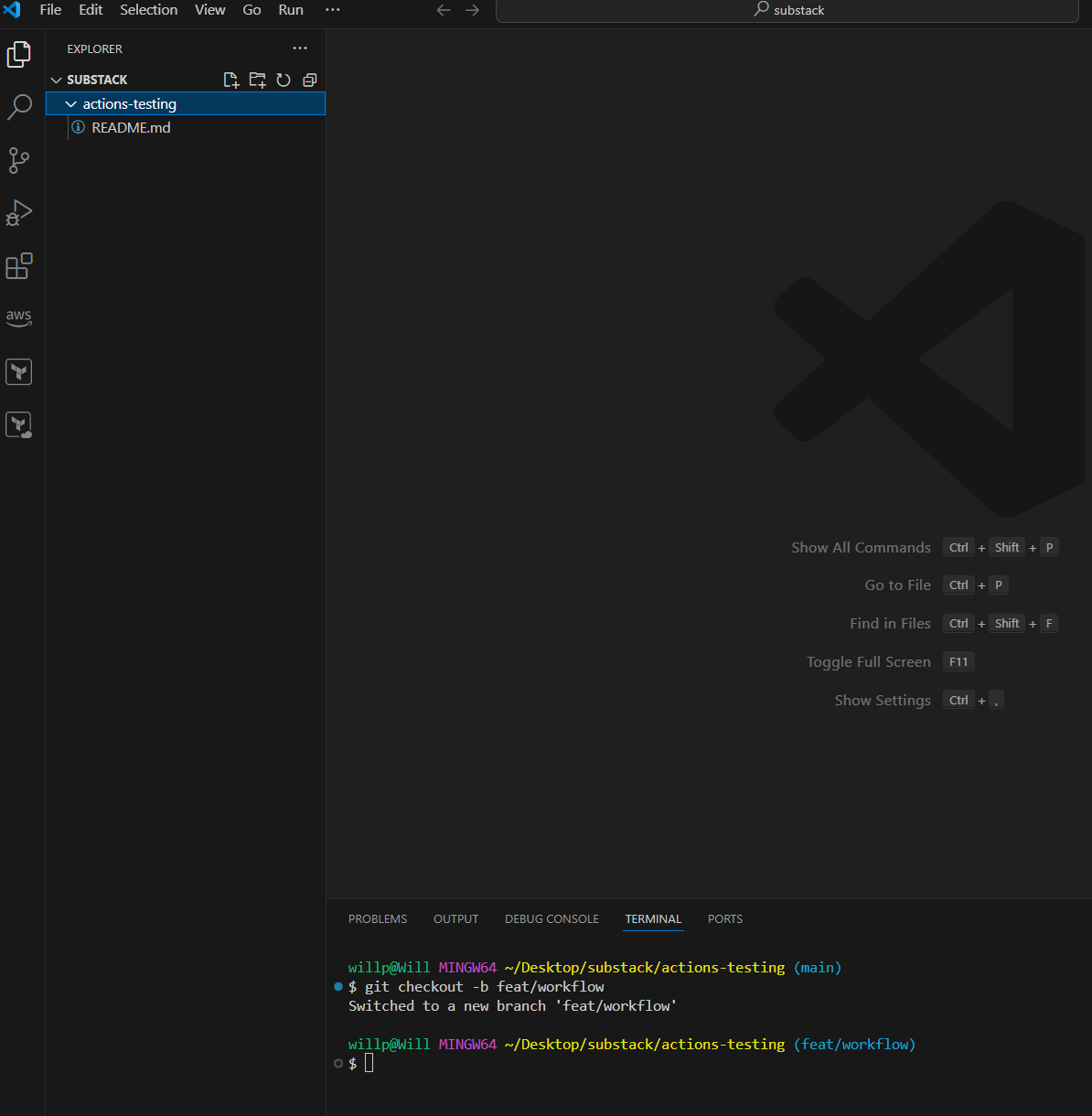Click the VS Code logo icon
This screenshot has width=1092, height=1116.
click(12, 10)
